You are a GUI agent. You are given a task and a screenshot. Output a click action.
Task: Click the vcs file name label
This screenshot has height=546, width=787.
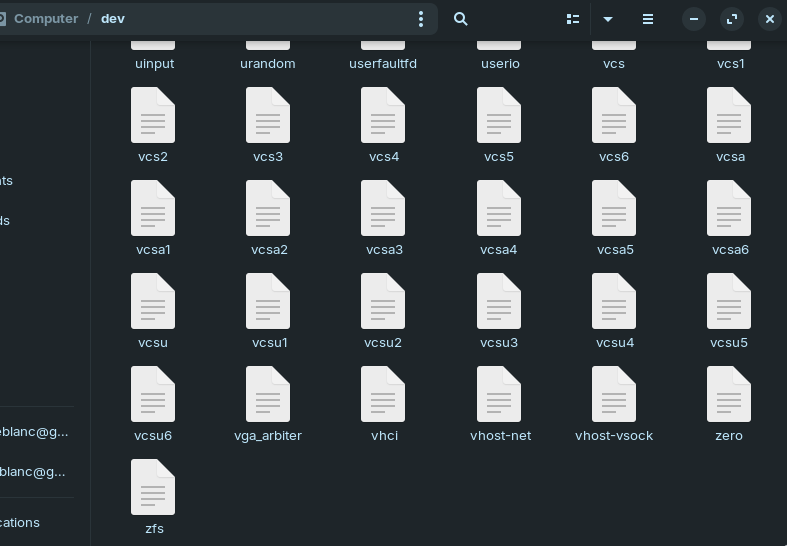(614, 64)
